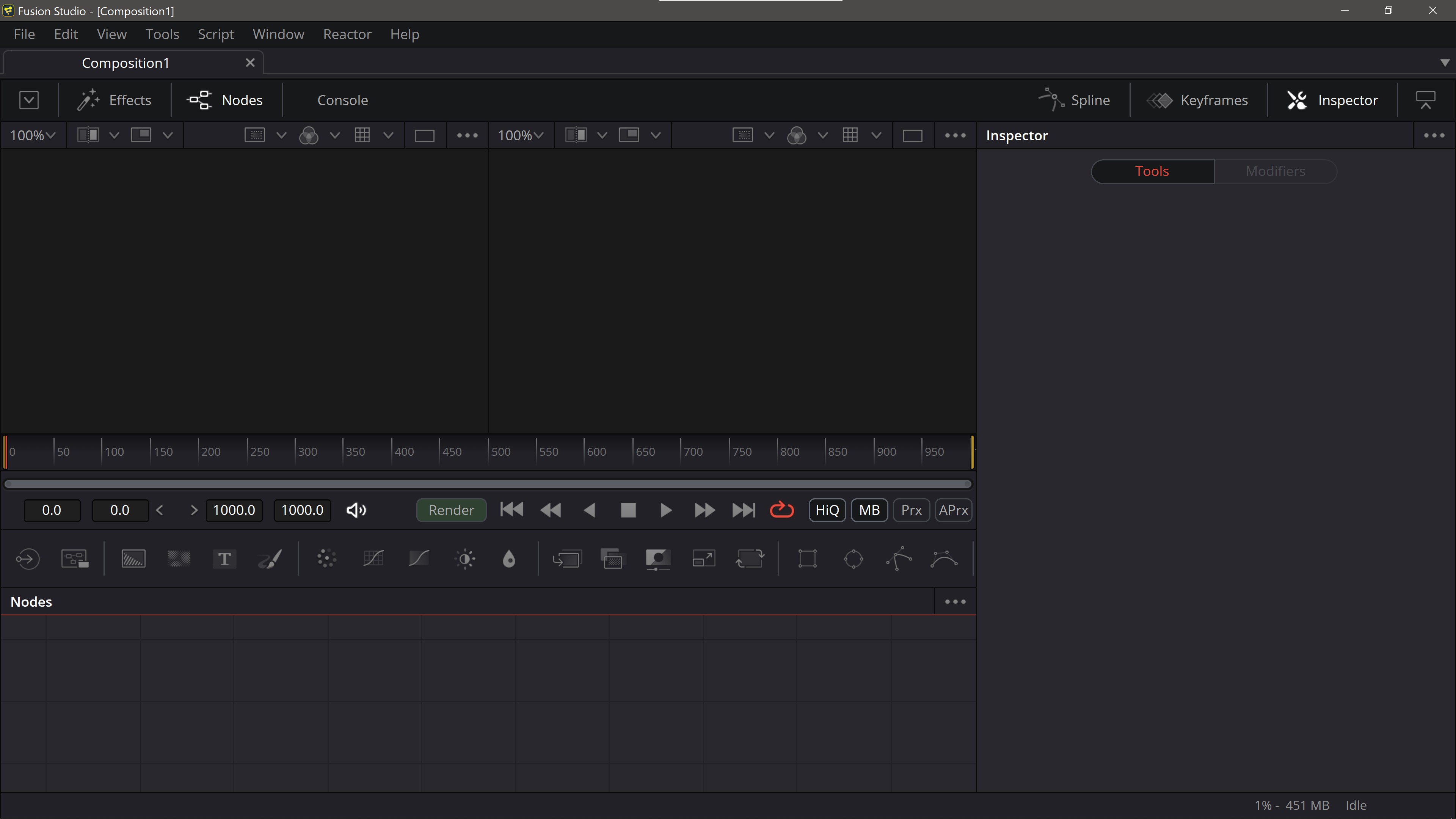This screenshot has height=819, width=1456.
Task: Add a Brightness Contrast node
Action: 464,559
